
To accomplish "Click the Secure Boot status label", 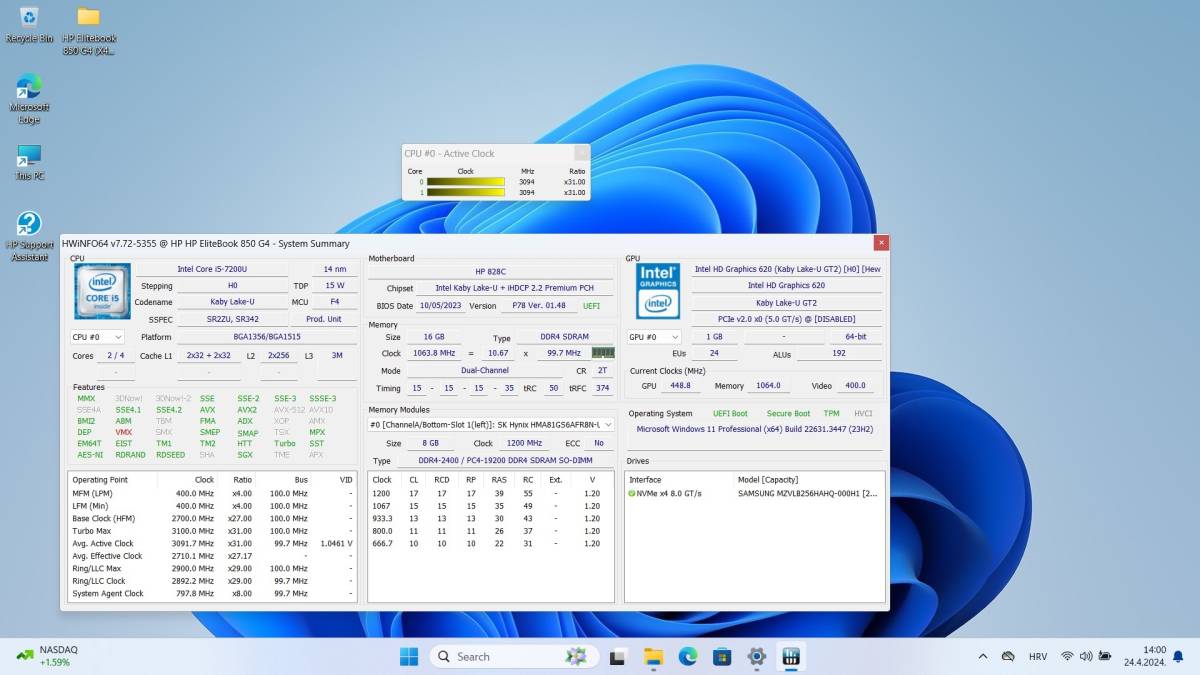I will point(787,413).
